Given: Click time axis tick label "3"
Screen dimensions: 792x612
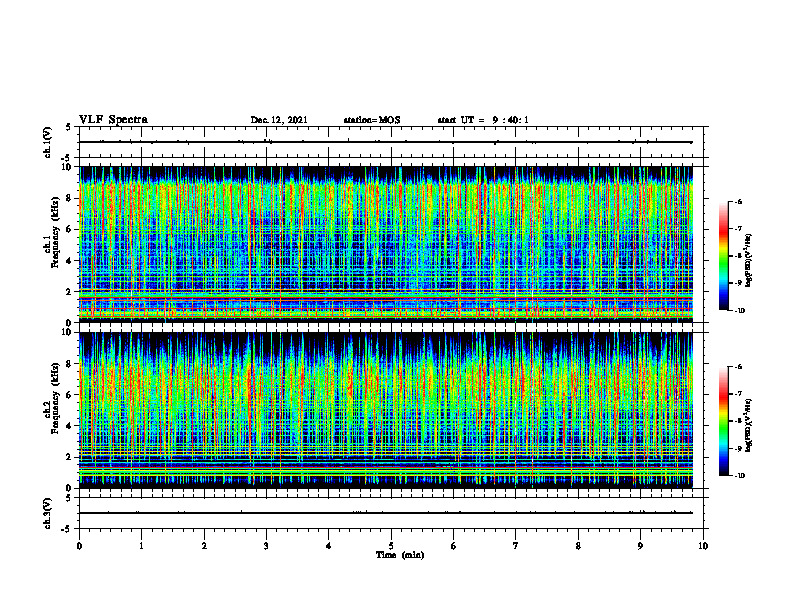Looking at the screenshot, I should 266,546.
